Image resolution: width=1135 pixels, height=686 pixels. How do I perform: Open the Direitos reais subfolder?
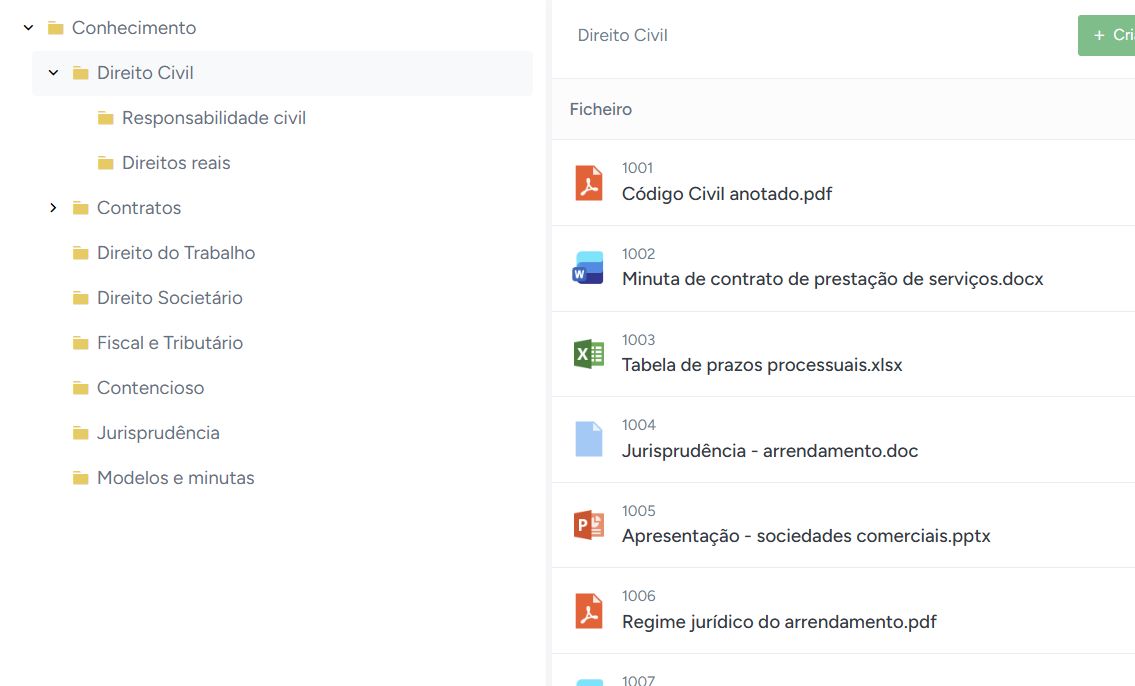tap(176, 163)
